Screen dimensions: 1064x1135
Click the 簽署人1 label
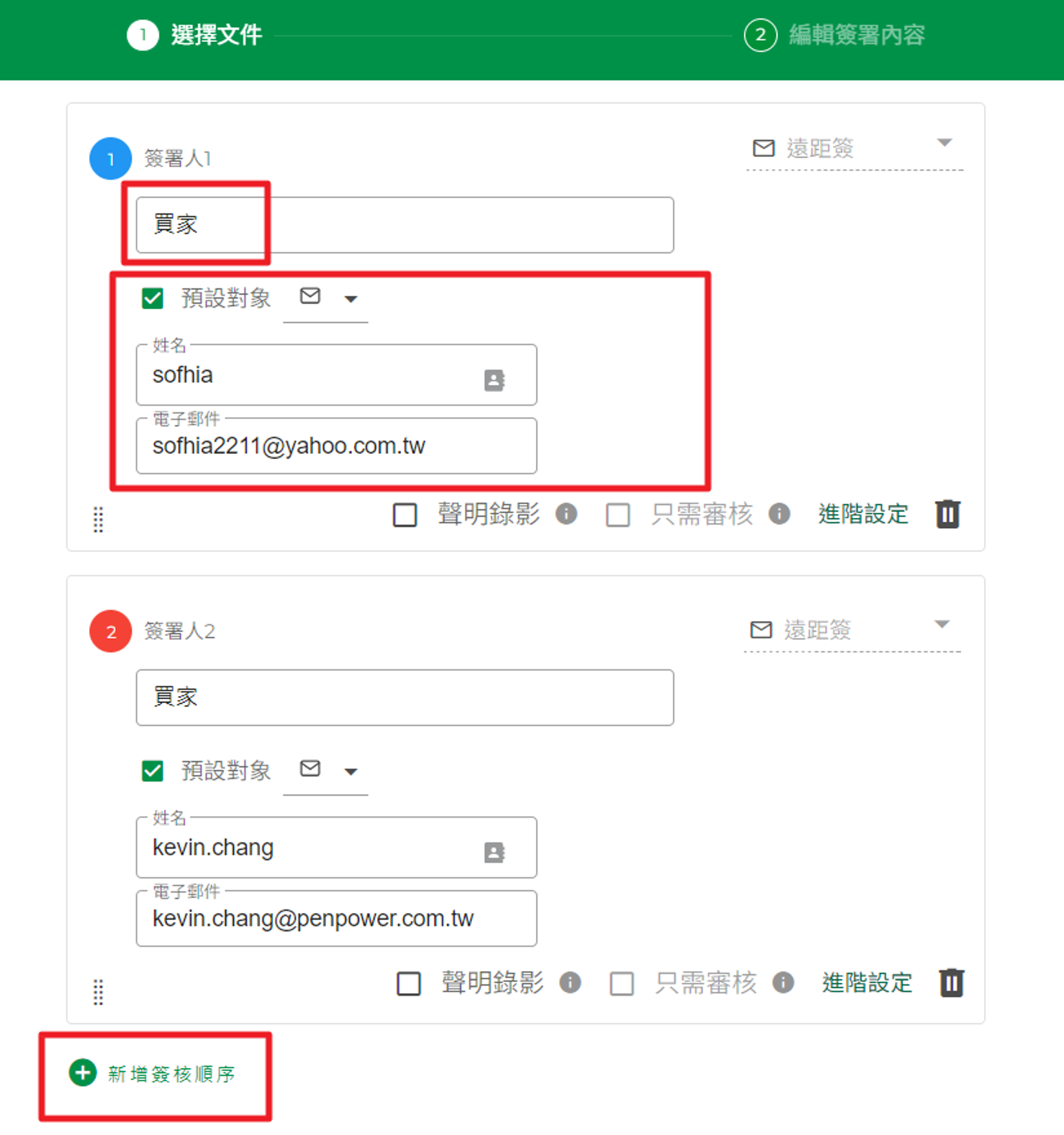pos(177,159)
